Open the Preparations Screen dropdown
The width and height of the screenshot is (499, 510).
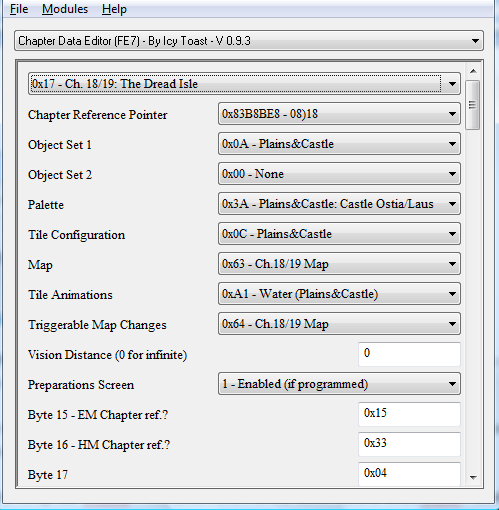click(339, 384)
